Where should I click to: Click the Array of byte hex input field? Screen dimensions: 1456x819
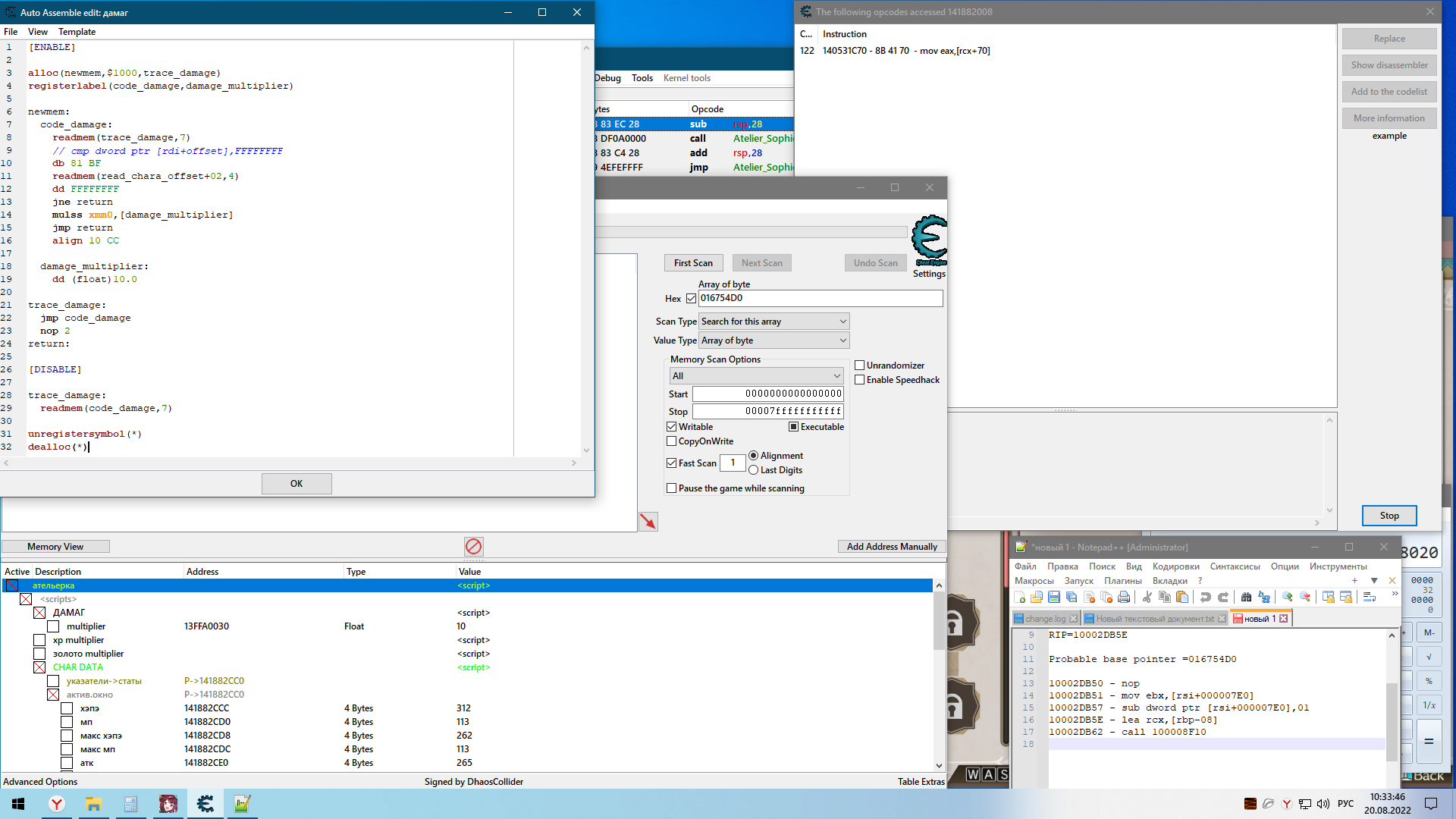[820, 299]
